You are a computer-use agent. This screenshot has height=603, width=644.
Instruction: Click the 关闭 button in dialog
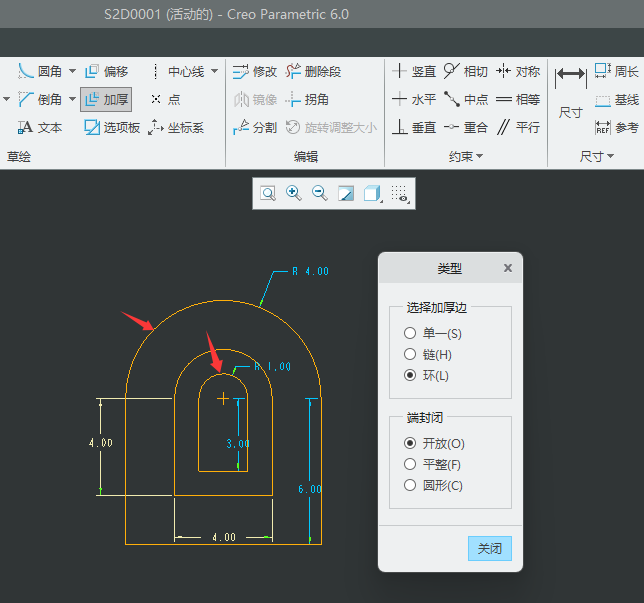[490, 548]
